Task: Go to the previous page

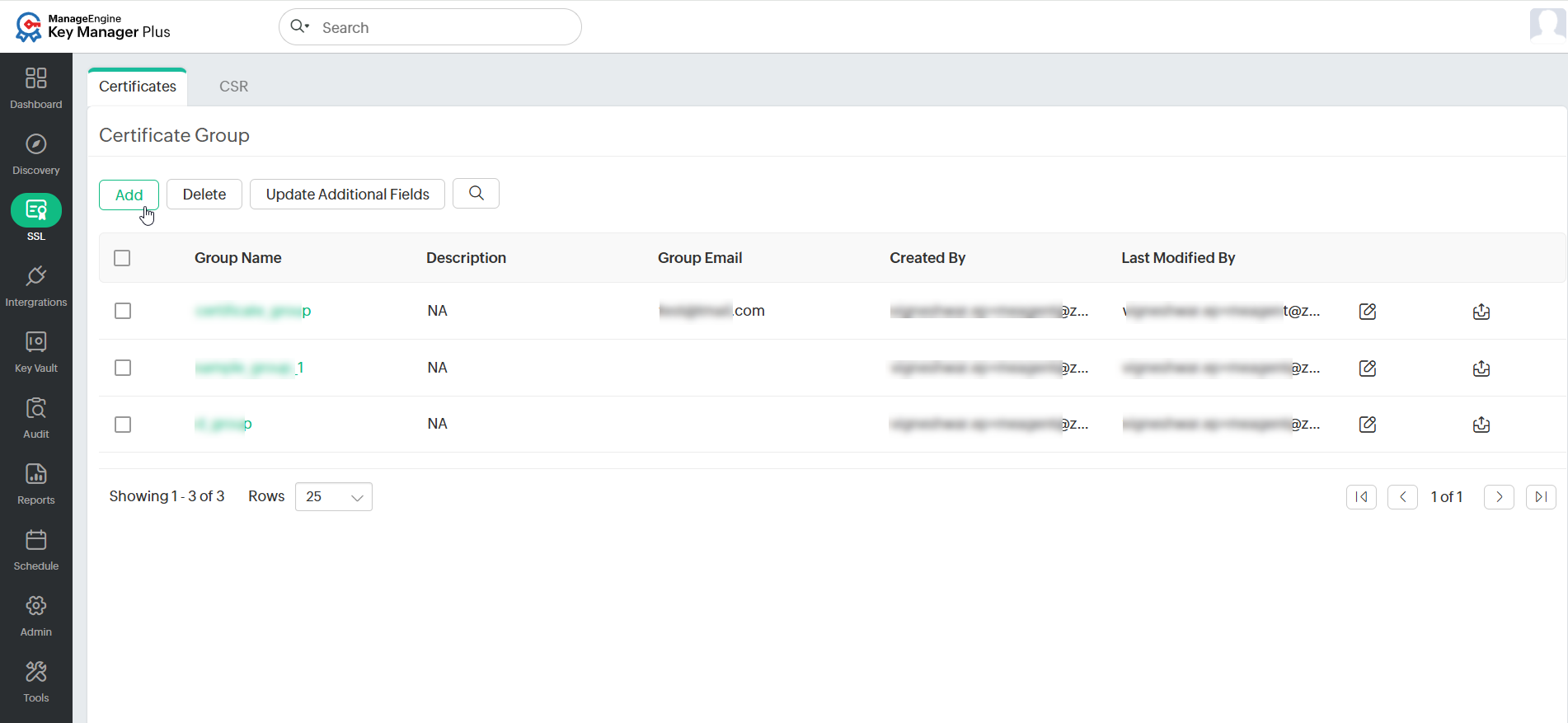Action: point(1402,497)
